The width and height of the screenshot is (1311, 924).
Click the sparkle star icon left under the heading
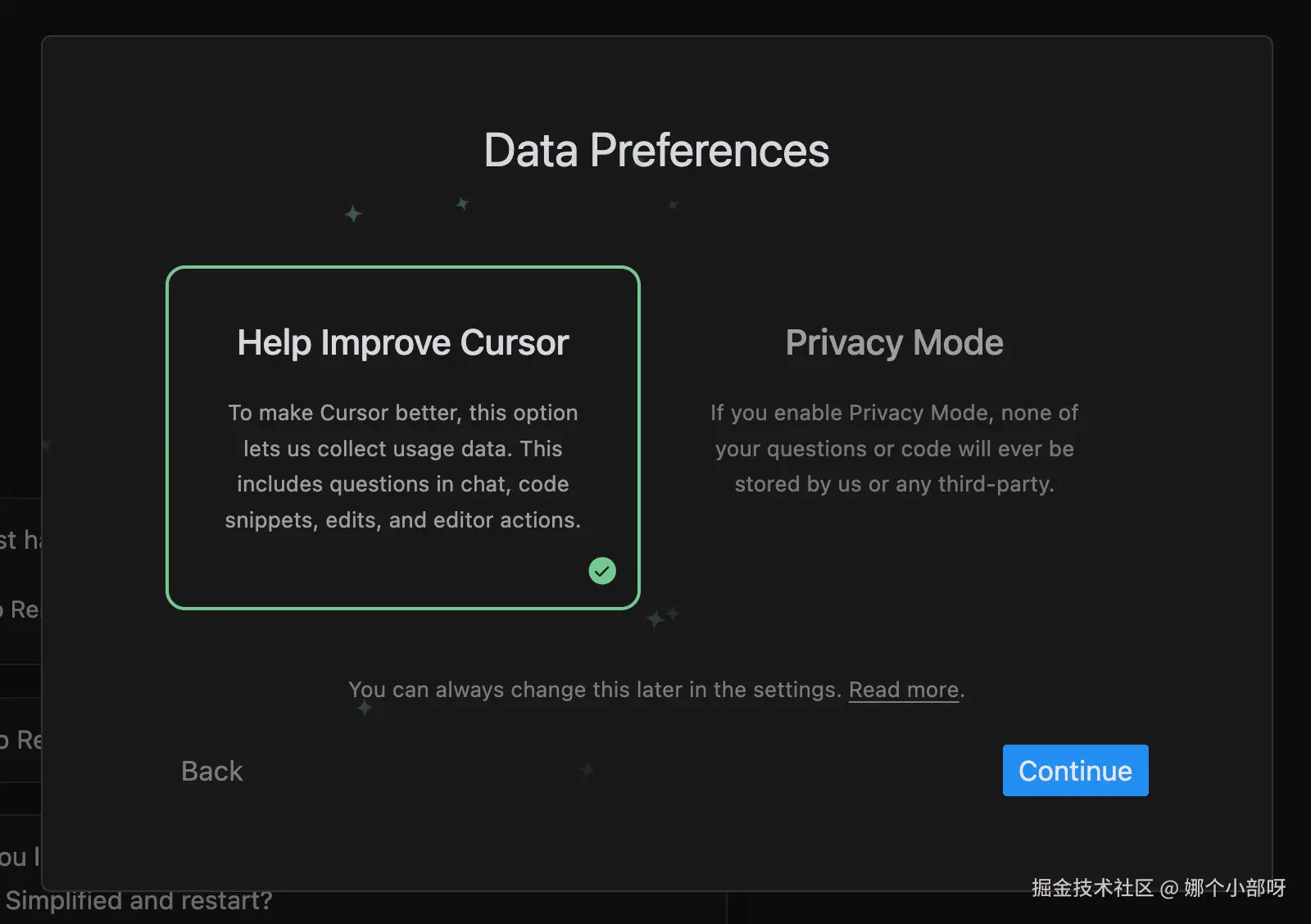[x=353, y=214]
